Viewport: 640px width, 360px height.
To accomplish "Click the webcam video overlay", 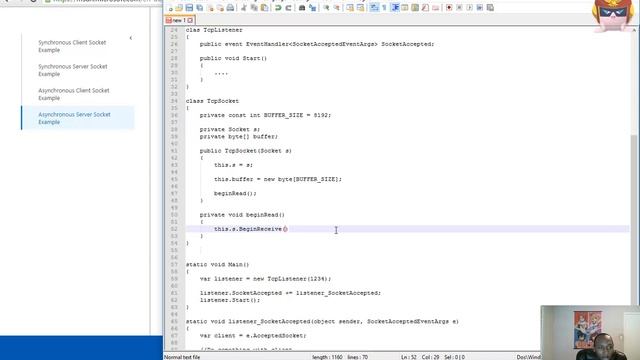I will pyautogui.click(x=590, y=333).
